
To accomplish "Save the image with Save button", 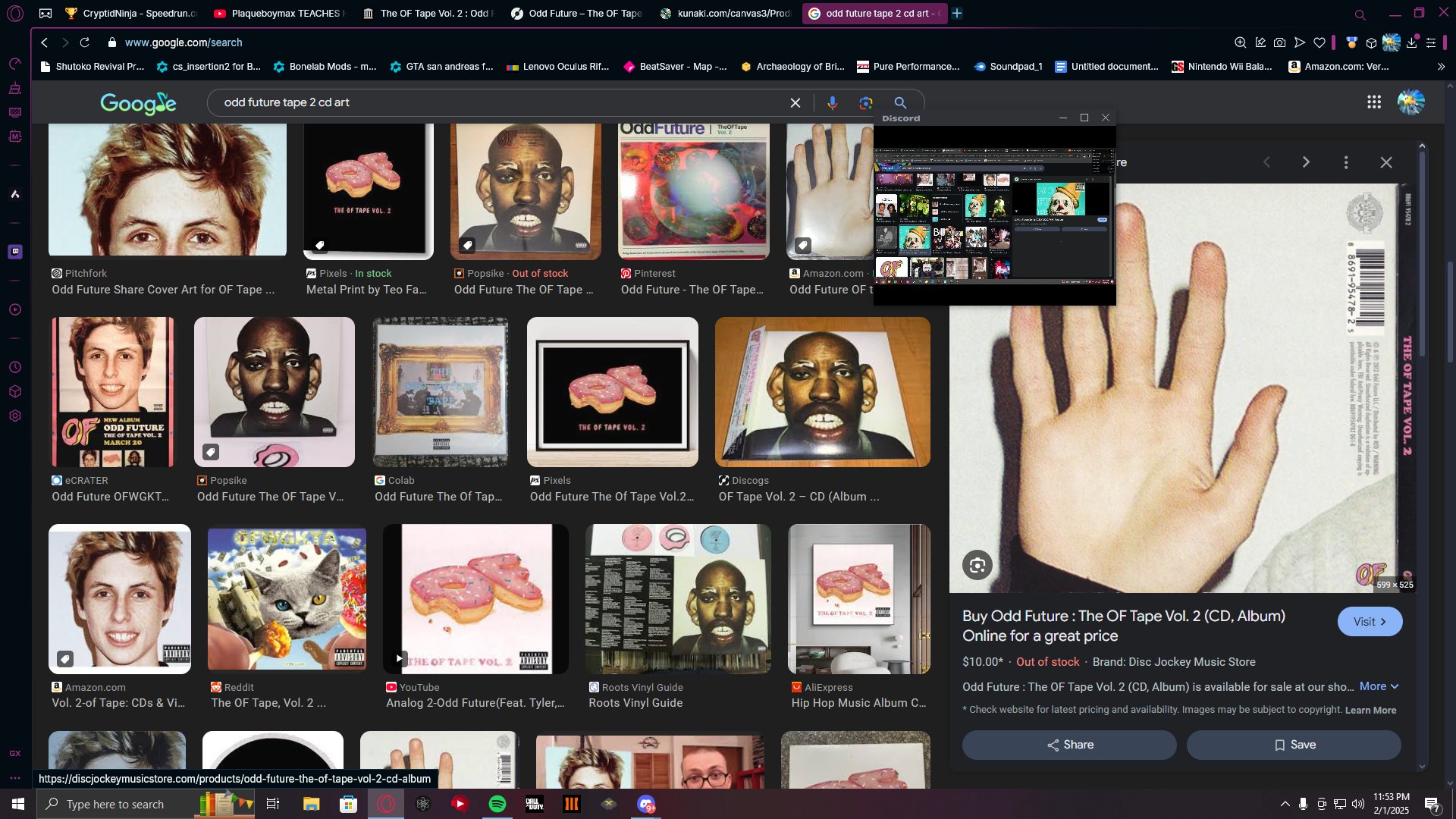I will pyautogui.click(x=1294, y=745).
